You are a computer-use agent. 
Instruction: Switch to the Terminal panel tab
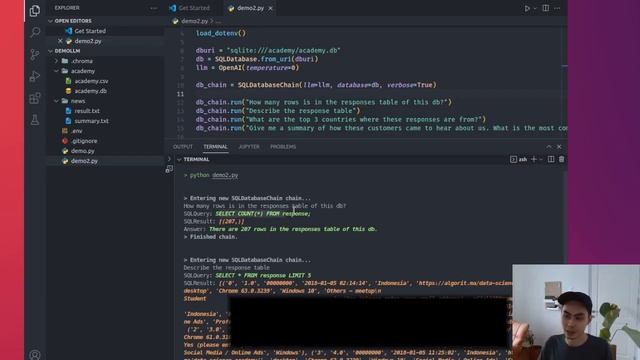point(215,147)
